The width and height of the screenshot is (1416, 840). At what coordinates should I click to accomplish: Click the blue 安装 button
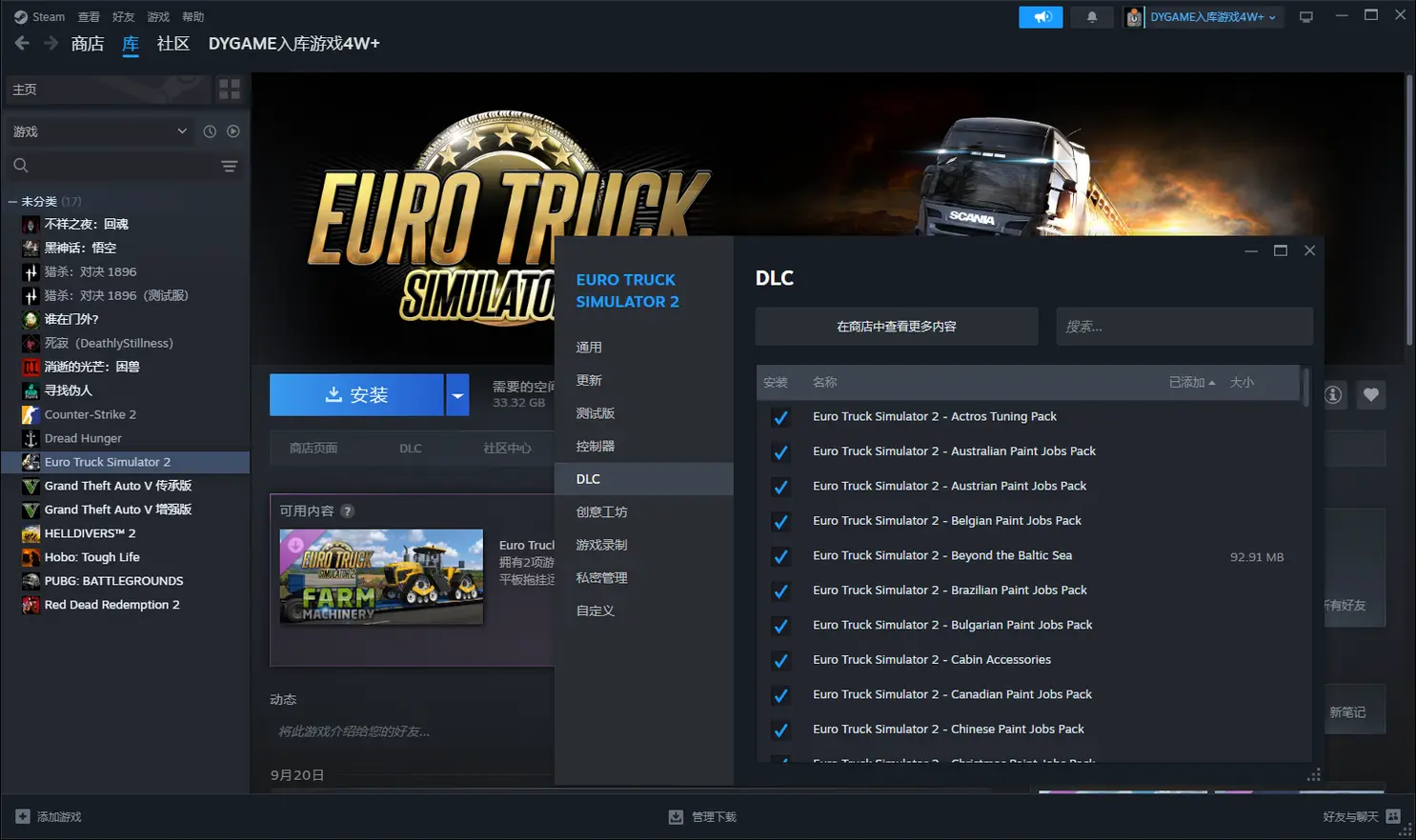coord(356,395)
